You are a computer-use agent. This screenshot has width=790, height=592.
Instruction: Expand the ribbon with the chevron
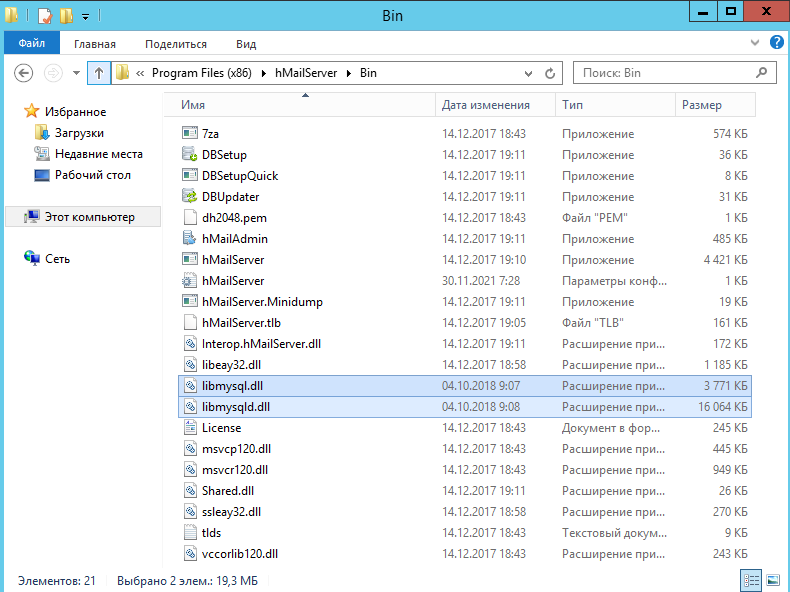tap(754, 43)
